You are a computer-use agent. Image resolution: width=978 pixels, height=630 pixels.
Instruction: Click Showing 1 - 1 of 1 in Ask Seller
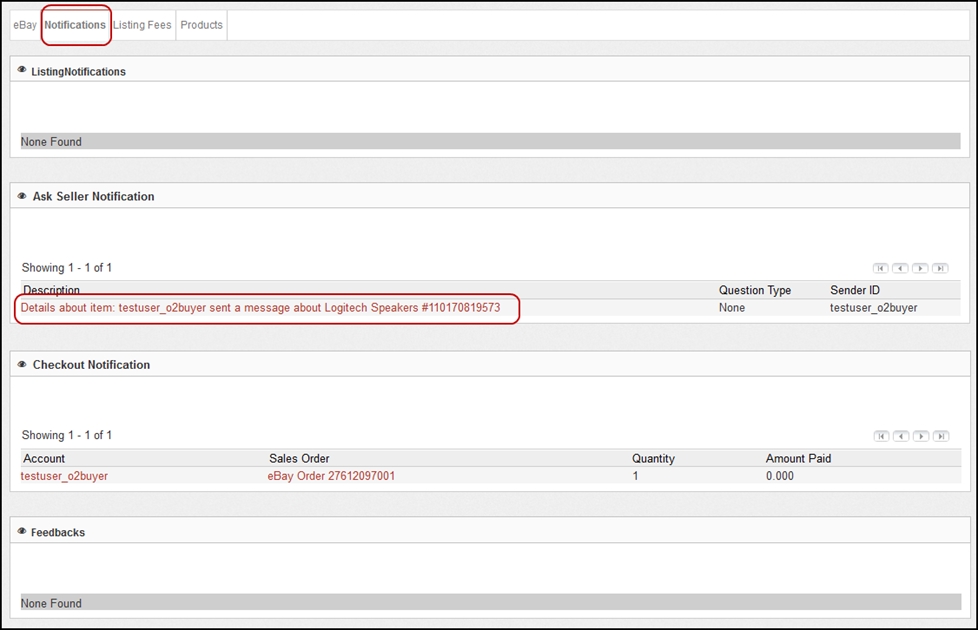pyautogui.click(x=67, y=268)
